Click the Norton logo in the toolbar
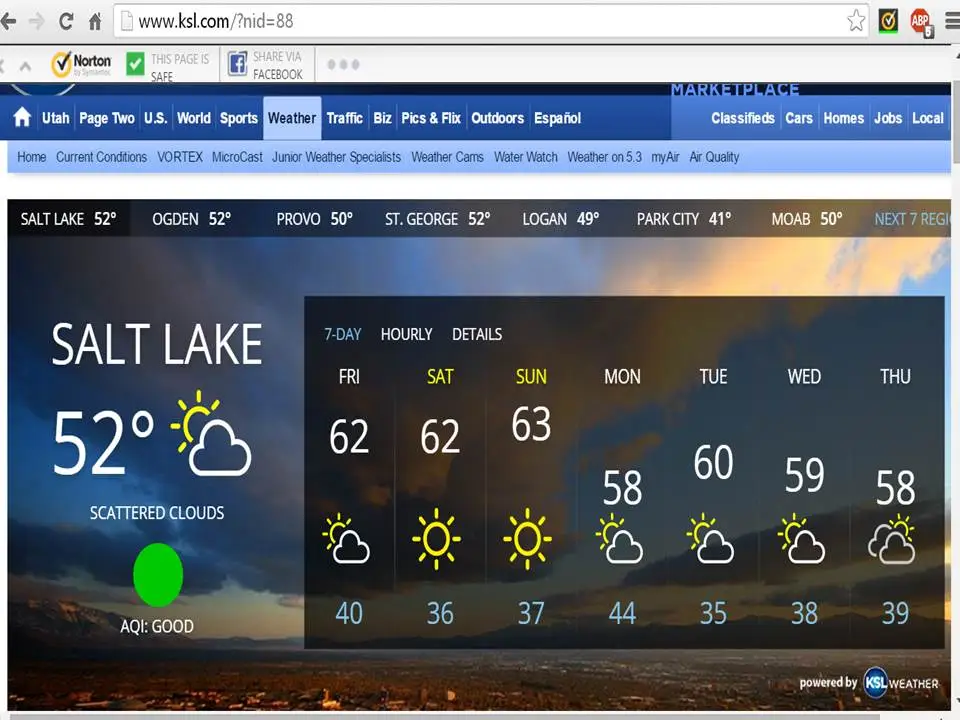The width and height of the screenshot is (960, 720). tap(81, 64)
